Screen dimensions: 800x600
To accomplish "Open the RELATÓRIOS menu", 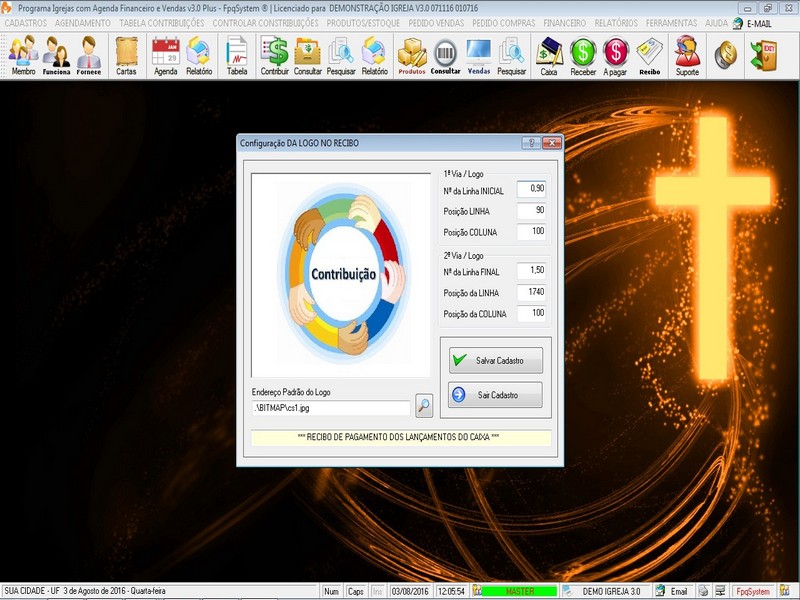I will 616,22.
